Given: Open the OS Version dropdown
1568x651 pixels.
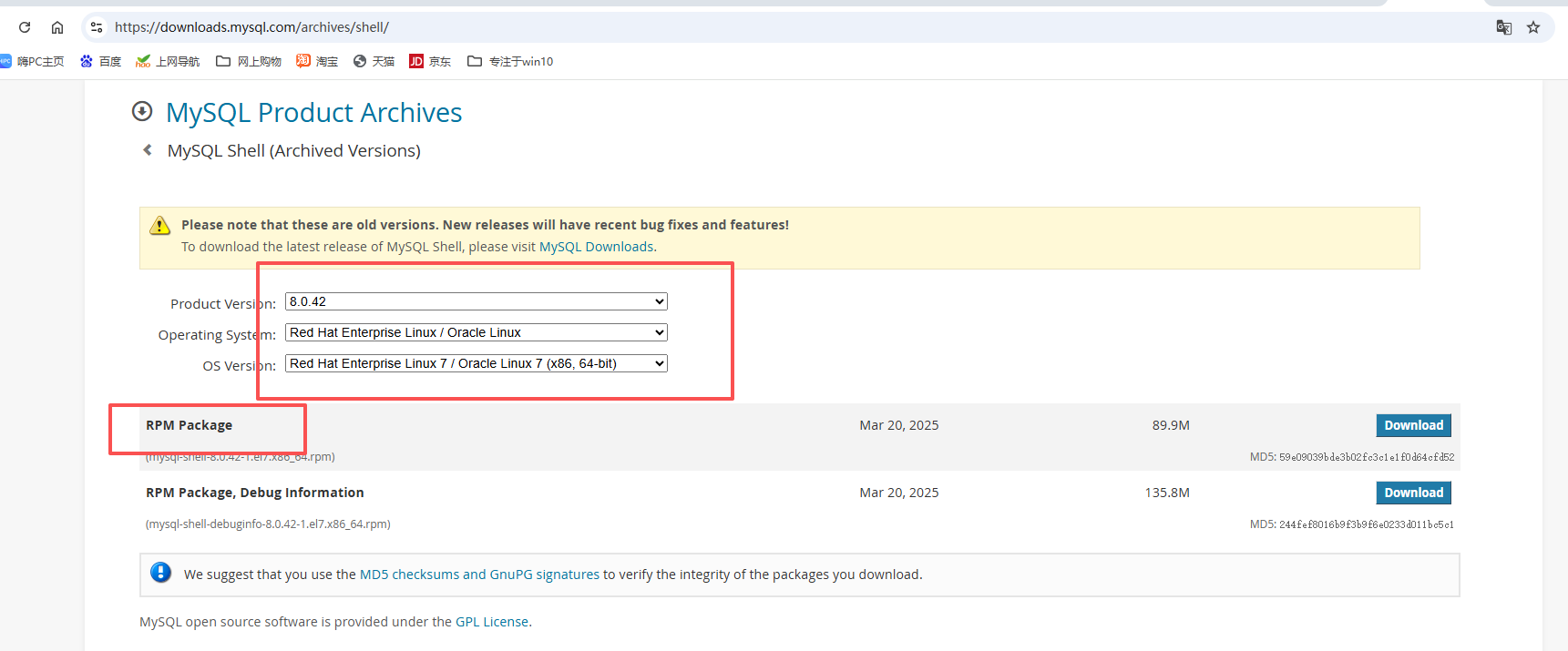Looking at the screenshot, I should coord(477,363).
